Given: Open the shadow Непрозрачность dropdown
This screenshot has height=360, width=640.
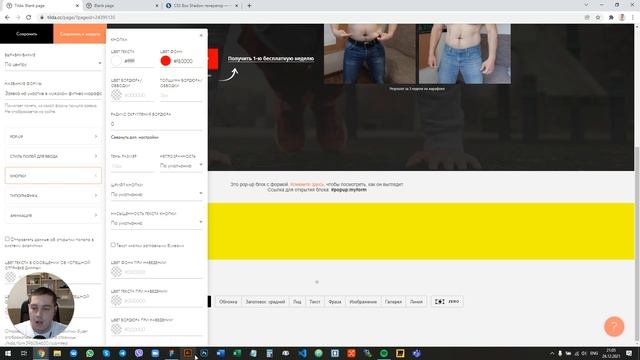Looking at the screenshot, I should pyautogui.click(x=181, y=166).
